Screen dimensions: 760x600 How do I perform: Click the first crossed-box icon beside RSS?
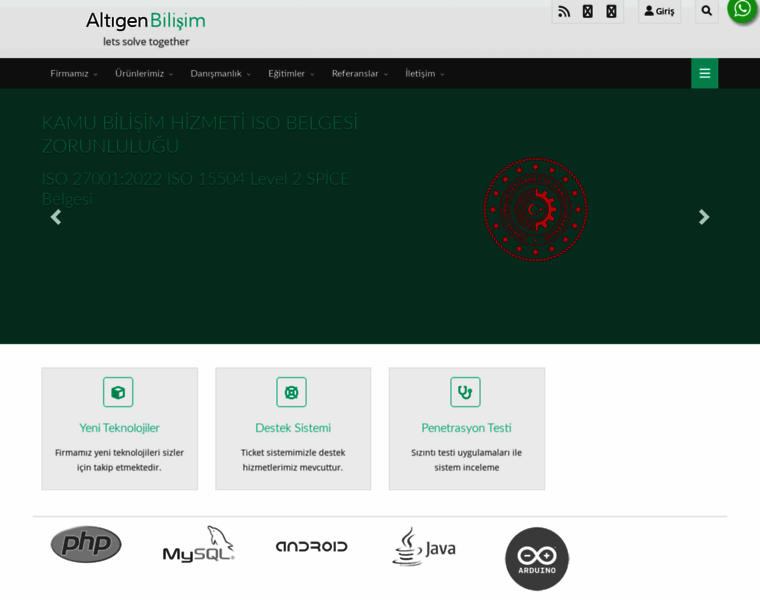[587, 11]
